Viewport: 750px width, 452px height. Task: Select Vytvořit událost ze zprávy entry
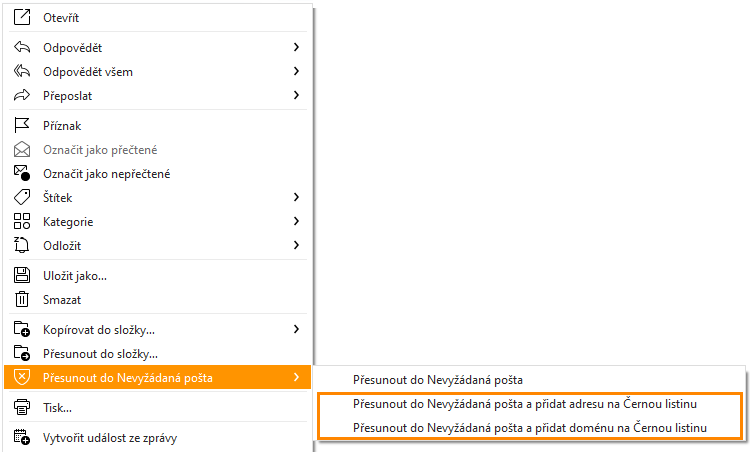(110, 437)
